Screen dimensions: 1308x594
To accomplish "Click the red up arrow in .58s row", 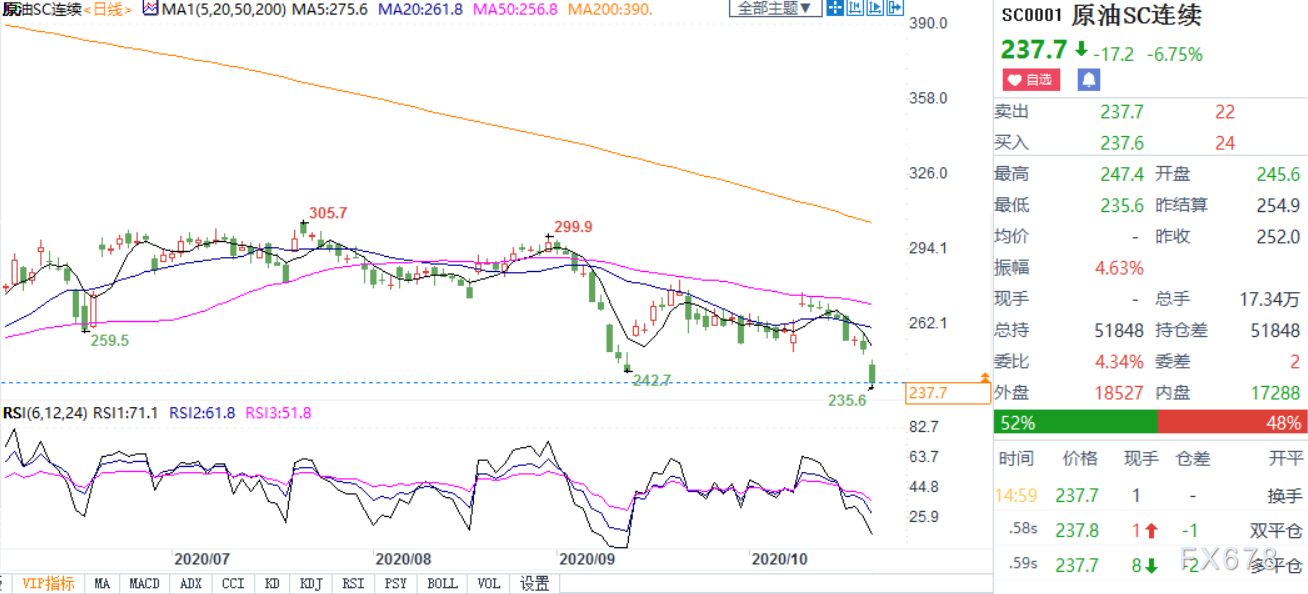I will pos(1151,530).
